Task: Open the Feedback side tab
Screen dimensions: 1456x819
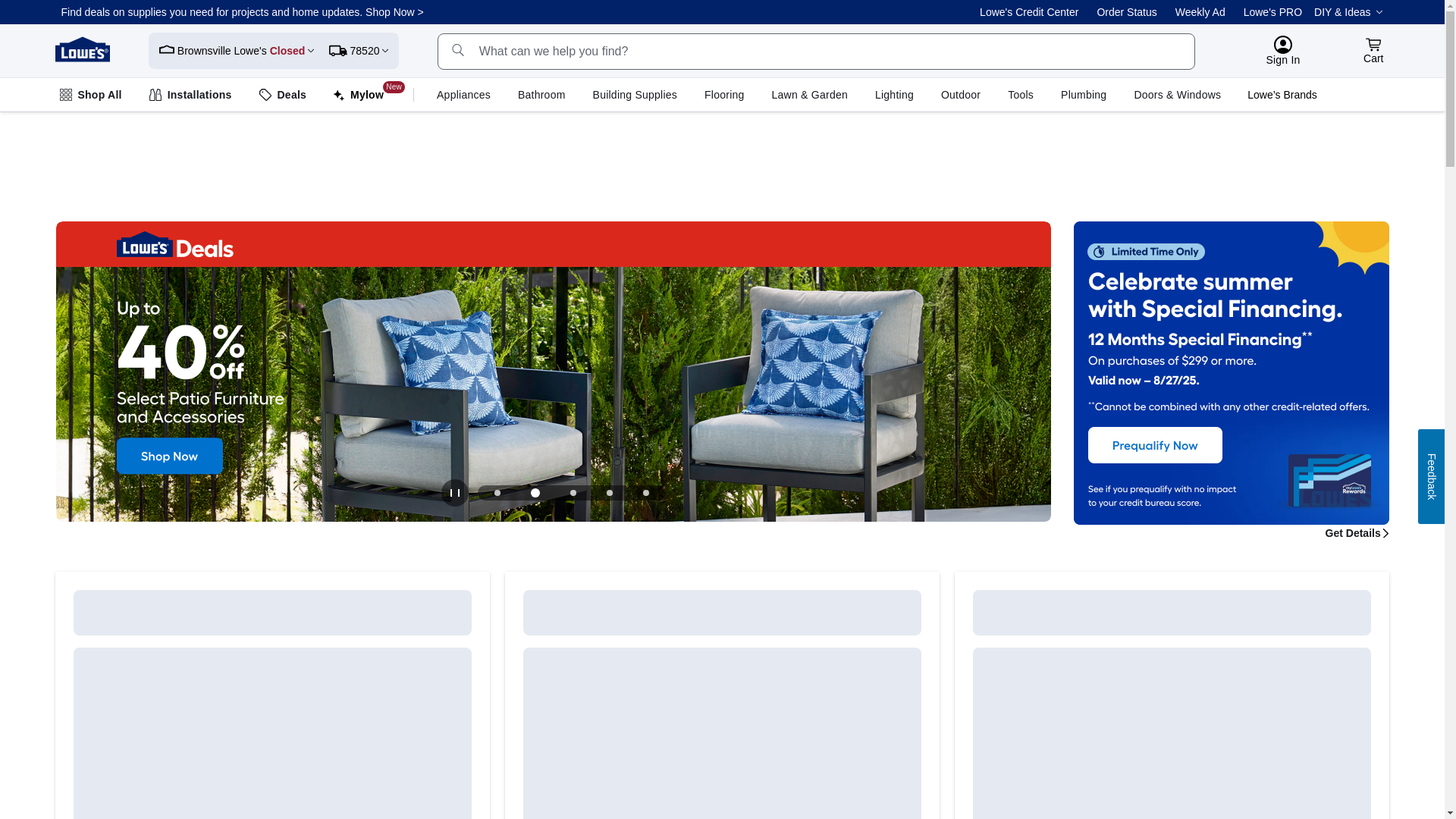Action: coord(1431,476)
